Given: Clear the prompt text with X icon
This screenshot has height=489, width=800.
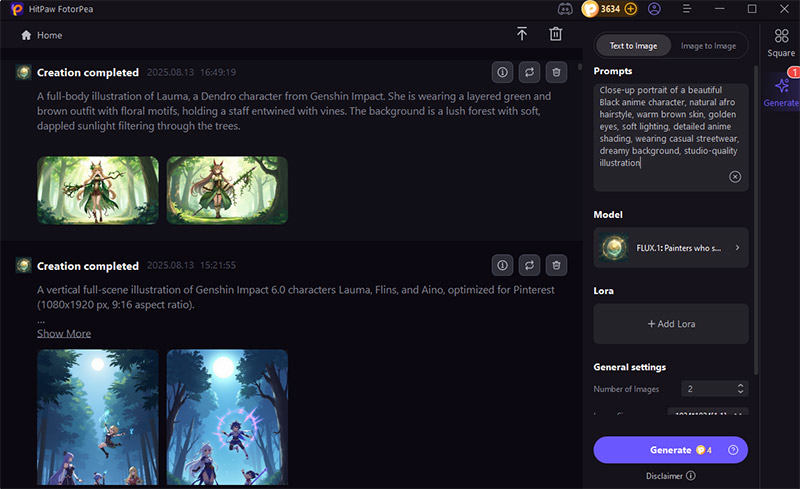Looking at the screenshot, I should tap(735, 177).
